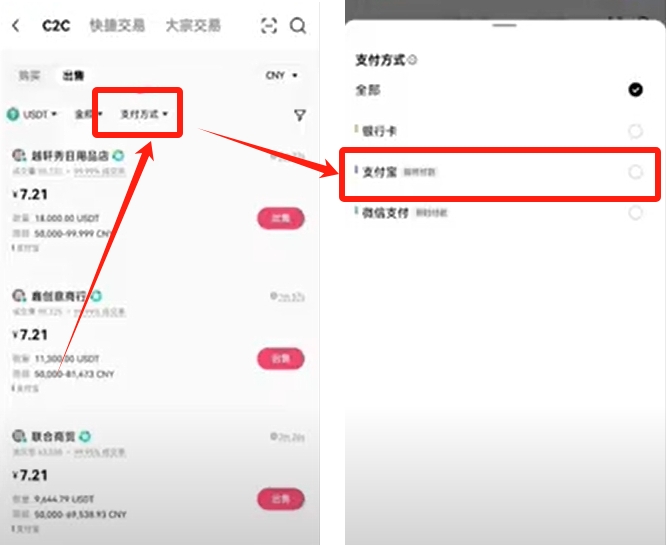Viewport: 667px width, 545px height.
Task: Tap second merchant's verified badge icon
Action: 97,295
